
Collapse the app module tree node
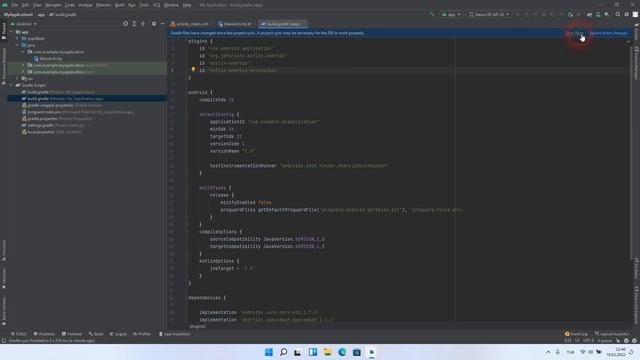(12, 32)
